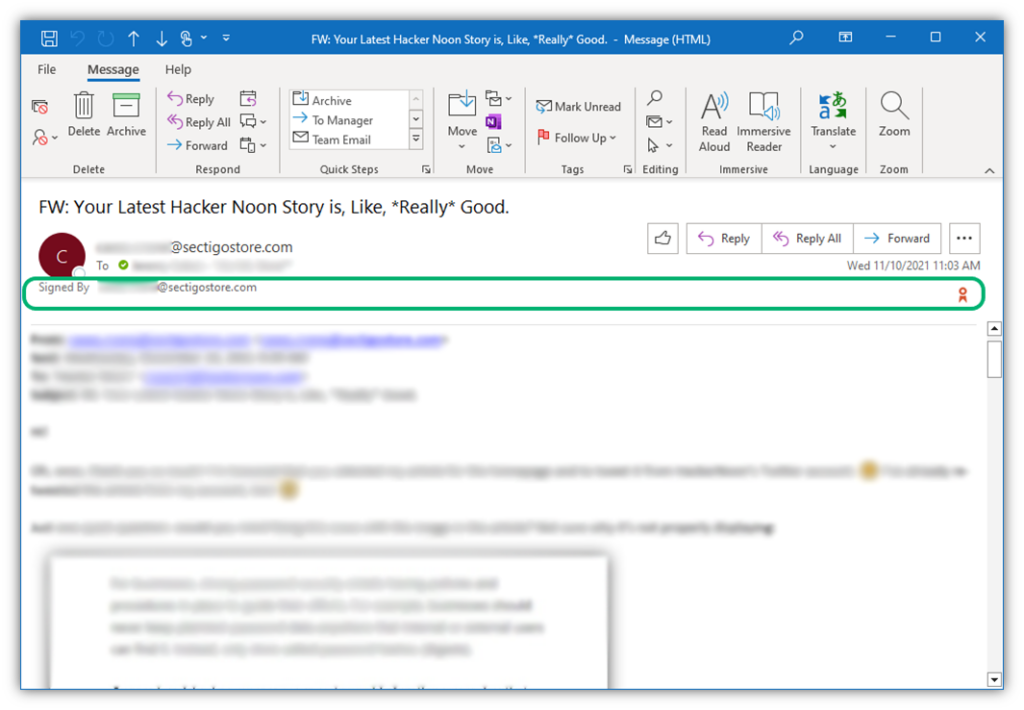Viewport: 1024px width, 710px height.
Task: Open the Reply with IM dropdown
Action: (253, 121)
